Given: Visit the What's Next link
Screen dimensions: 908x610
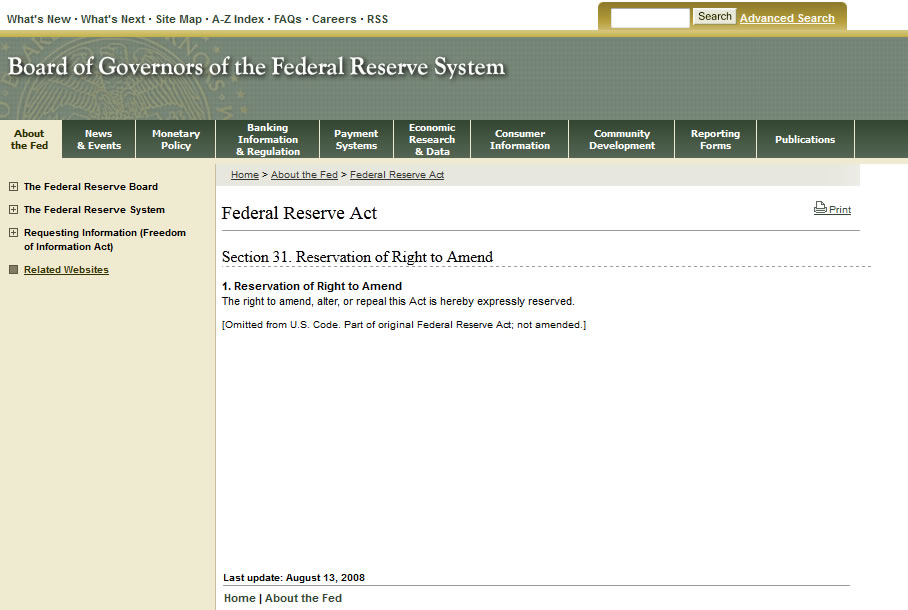Looking at the screenshot, I should pos(113,19).
